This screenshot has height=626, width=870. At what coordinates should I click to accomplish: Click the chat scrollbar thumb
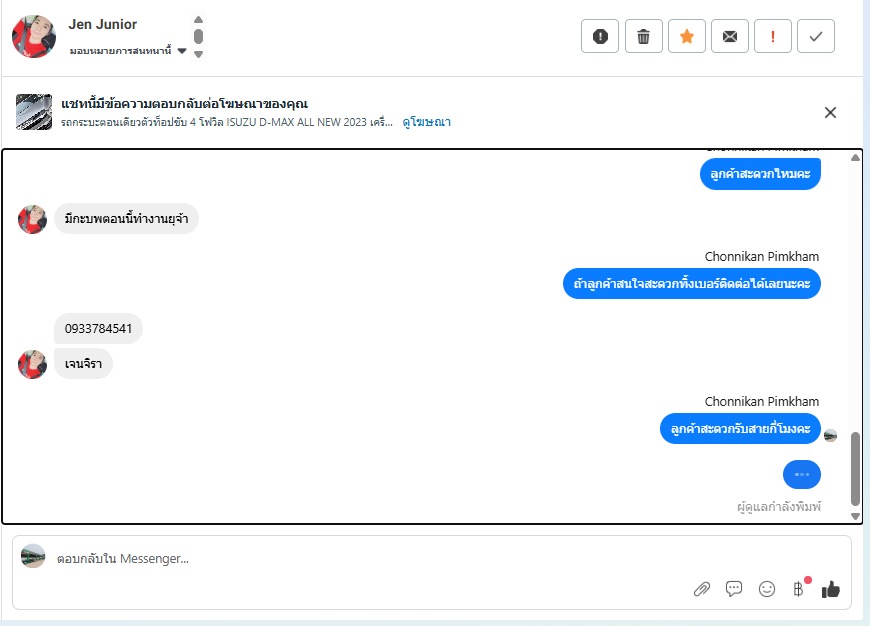pyautogui.click(x=856, y=468)
